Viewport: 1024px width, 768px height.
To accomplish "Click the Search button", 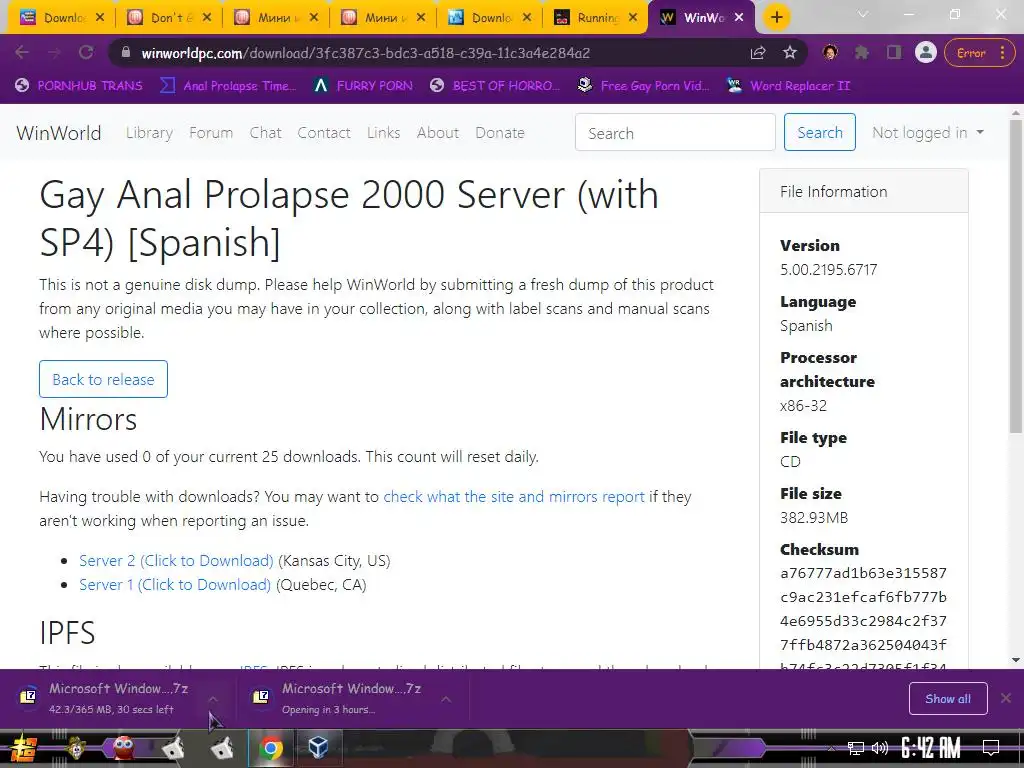I will (820, 133).
